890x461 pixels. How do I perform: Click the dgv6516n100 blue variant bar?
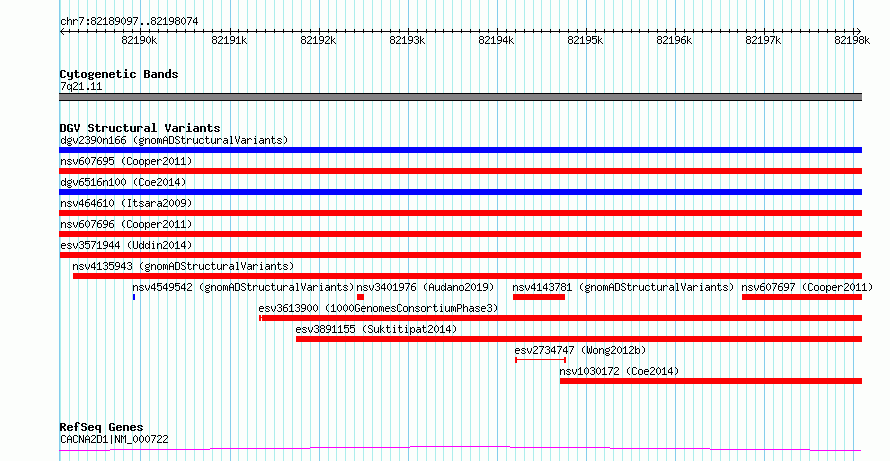(460, 192)
